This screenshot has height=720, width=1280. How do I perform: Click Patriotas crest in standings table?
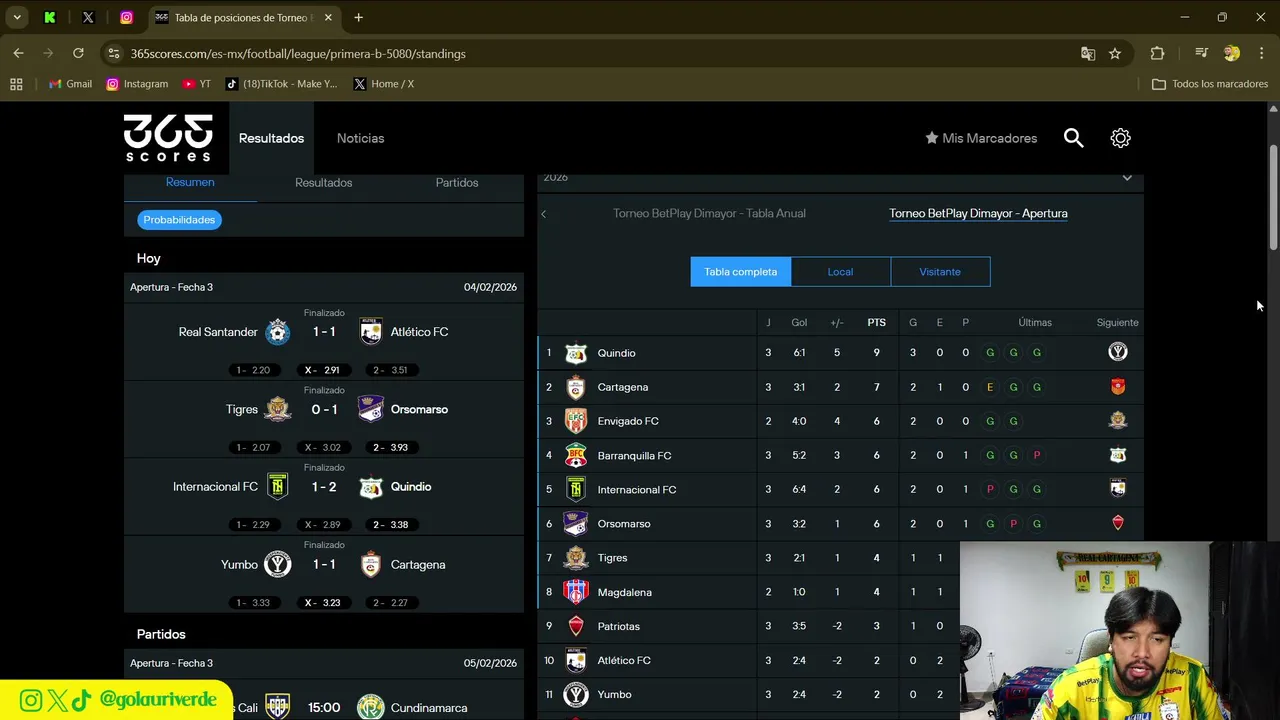click(576, 626)
